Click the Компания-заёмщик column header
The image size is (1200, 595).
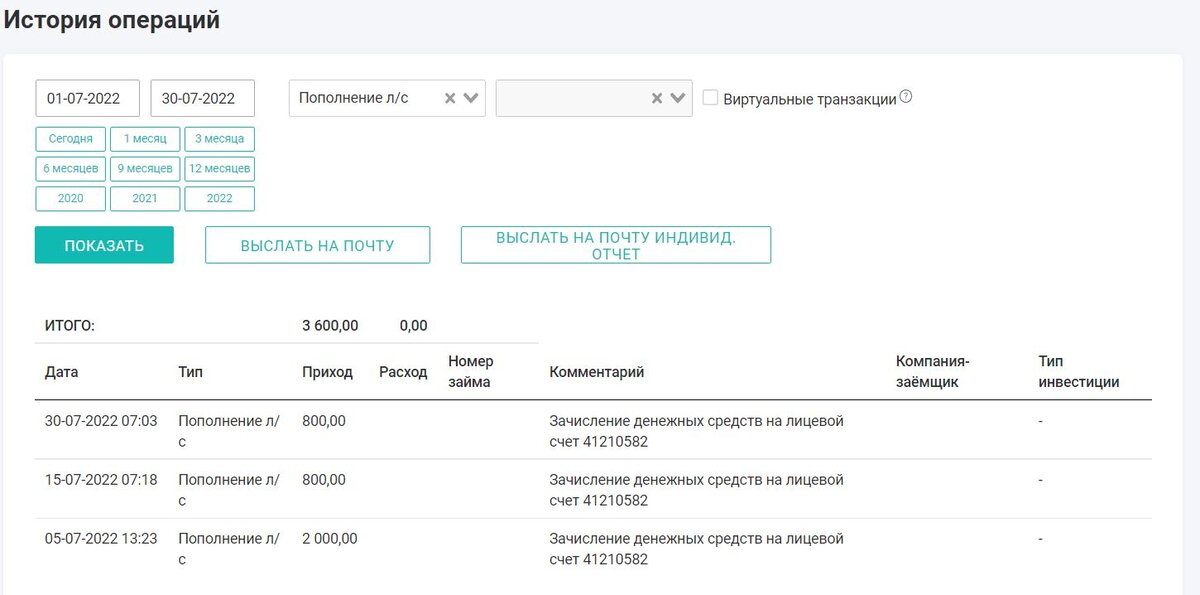pyautogui.click(x=933, y=371)
